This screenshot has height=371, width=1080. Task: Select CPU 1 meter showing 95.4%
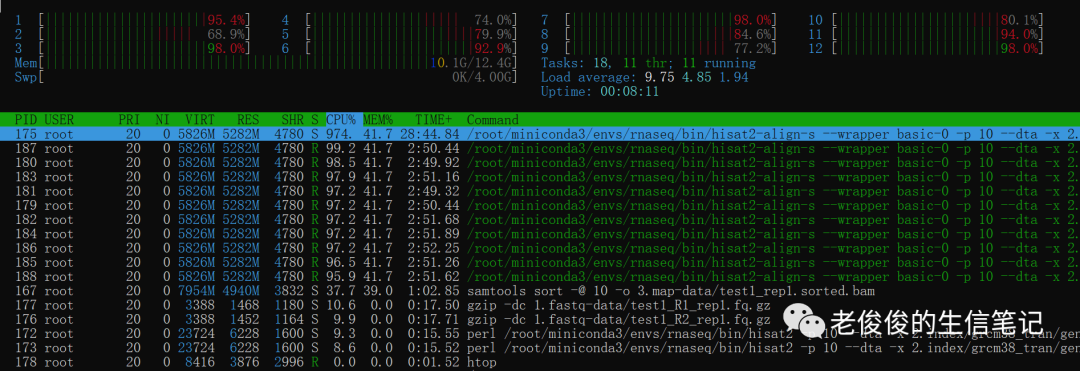[x=132, y=20]
